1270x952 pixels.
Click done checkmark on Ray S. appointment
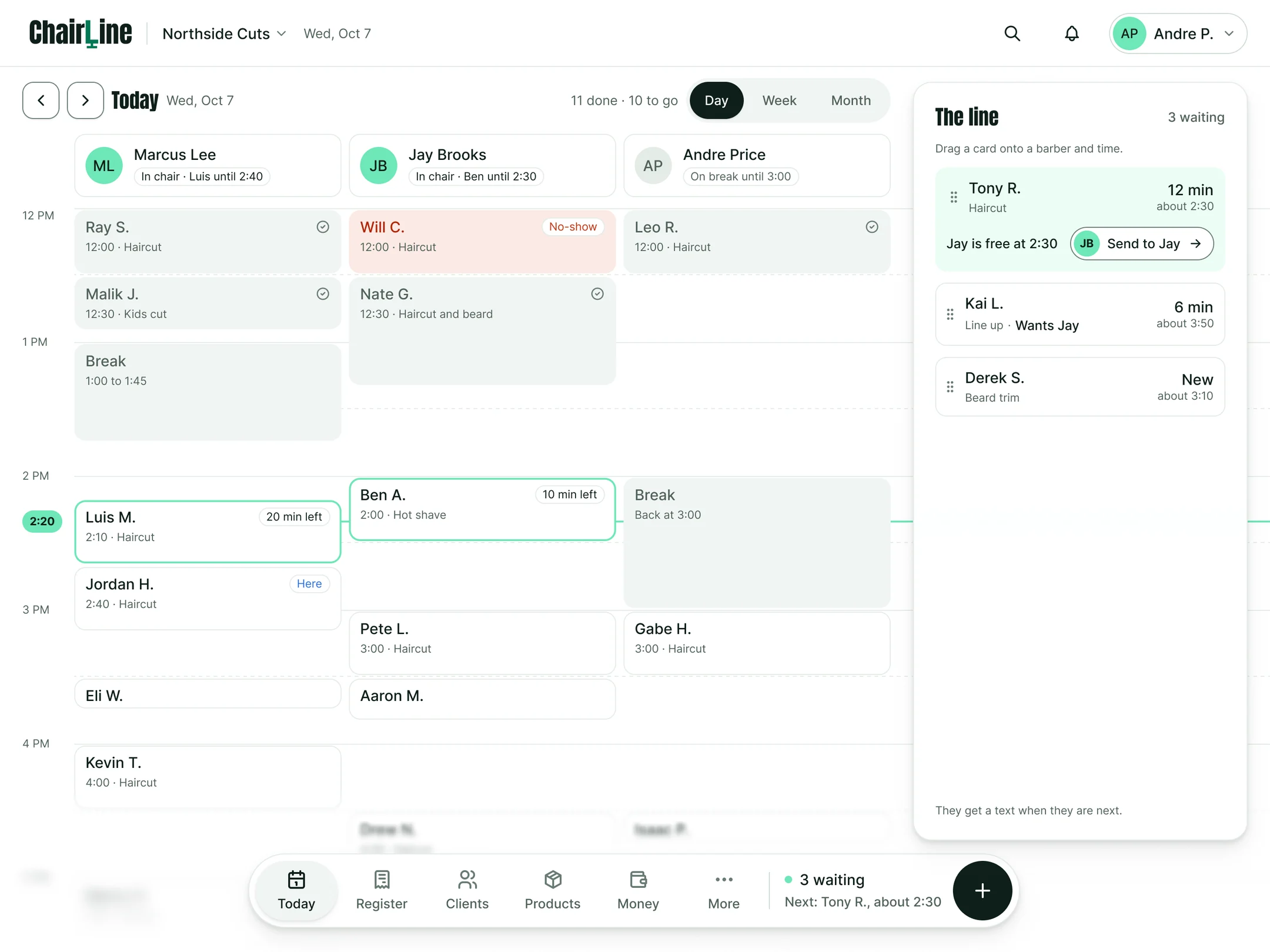(323, 227)
